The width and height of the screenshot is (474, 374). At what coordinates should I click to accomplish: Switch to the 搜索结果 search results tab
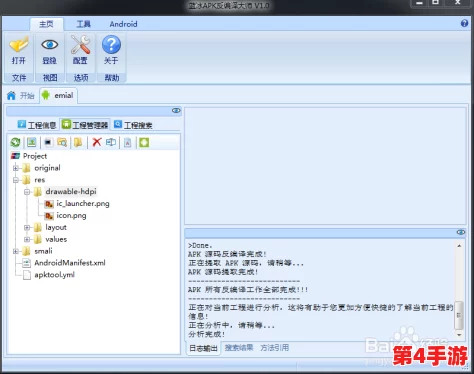tap(239, 348)
